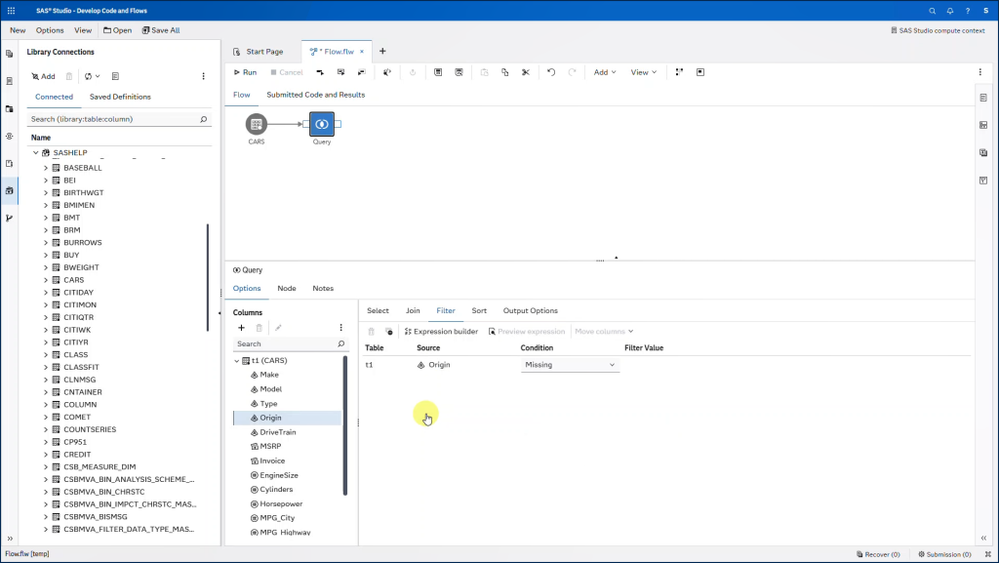Add a new column with the plus icon

click(x=241, y=328)
